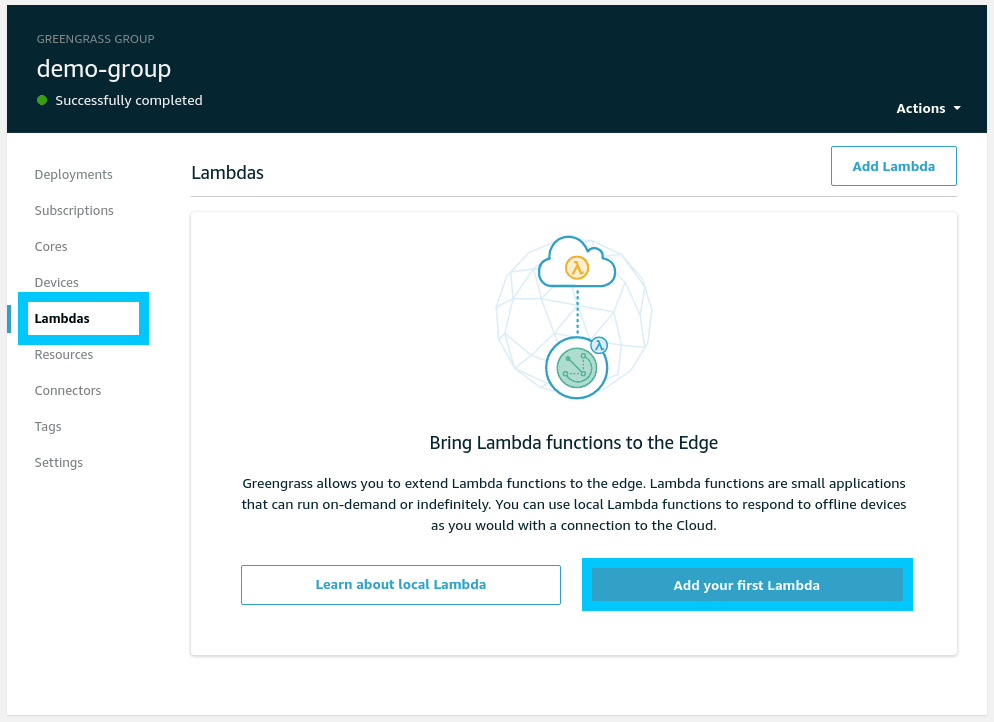
Task: Select Cores in the sidebar
Action: click(51, 246)
